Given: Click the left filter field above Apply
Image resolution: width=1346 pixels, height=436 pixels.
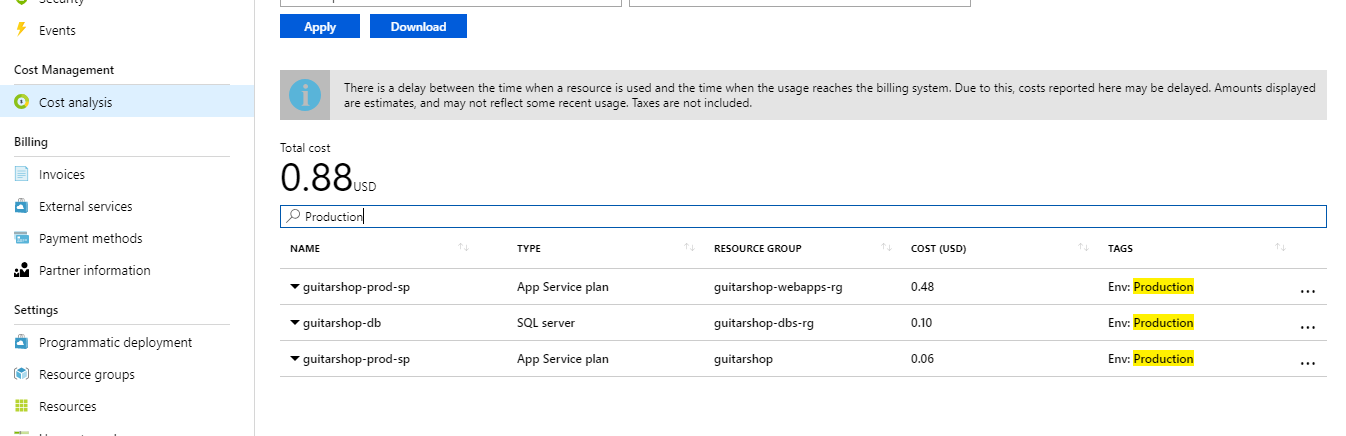Looking at the screenshot, I should [x=451, y=3].
